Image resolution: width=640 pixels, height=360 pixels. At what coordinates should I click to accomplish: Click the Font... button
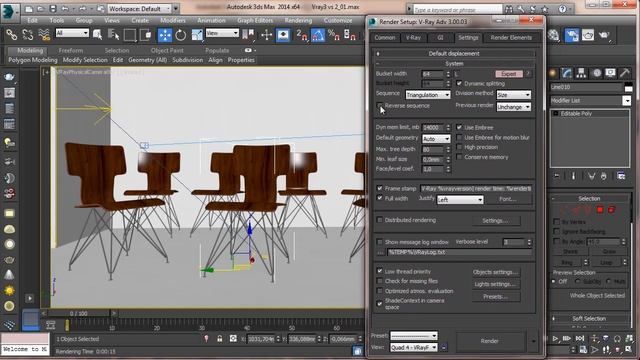(508, 199)
